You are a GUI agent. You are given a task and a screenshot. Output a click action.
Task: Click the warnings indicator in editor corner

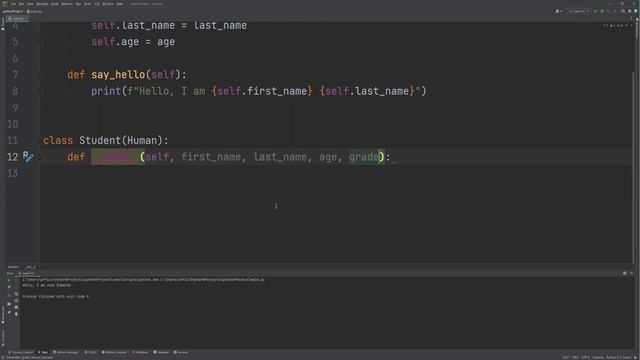(612, 25)
